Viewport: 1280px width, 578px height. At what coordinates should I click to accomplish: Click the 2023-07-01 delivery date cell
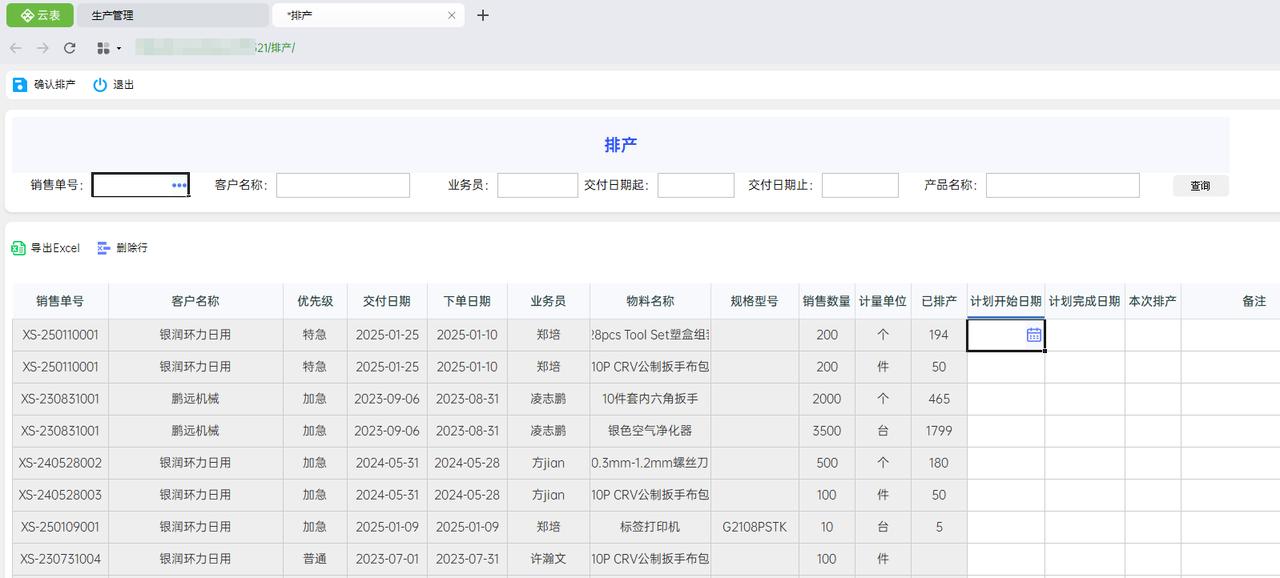(387, 559)
